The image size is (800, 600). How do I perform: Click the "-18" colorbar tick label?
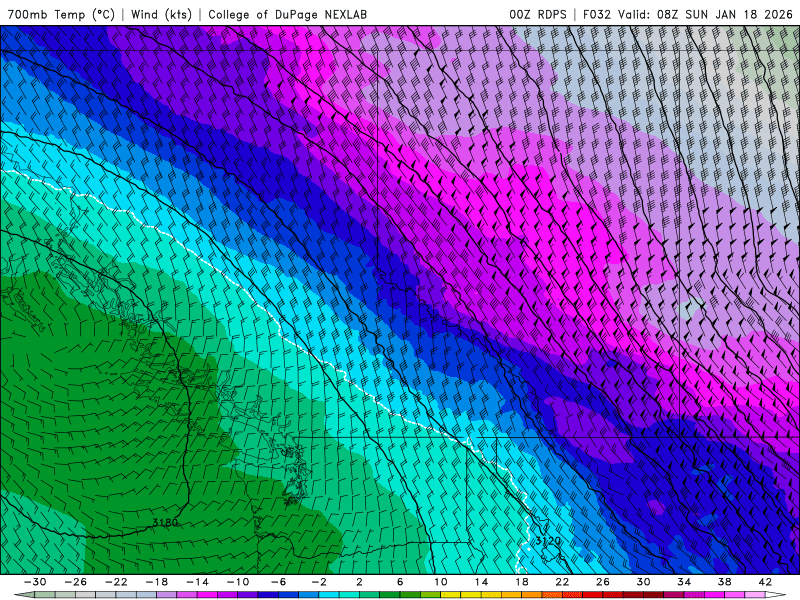(x=157, y=582)
